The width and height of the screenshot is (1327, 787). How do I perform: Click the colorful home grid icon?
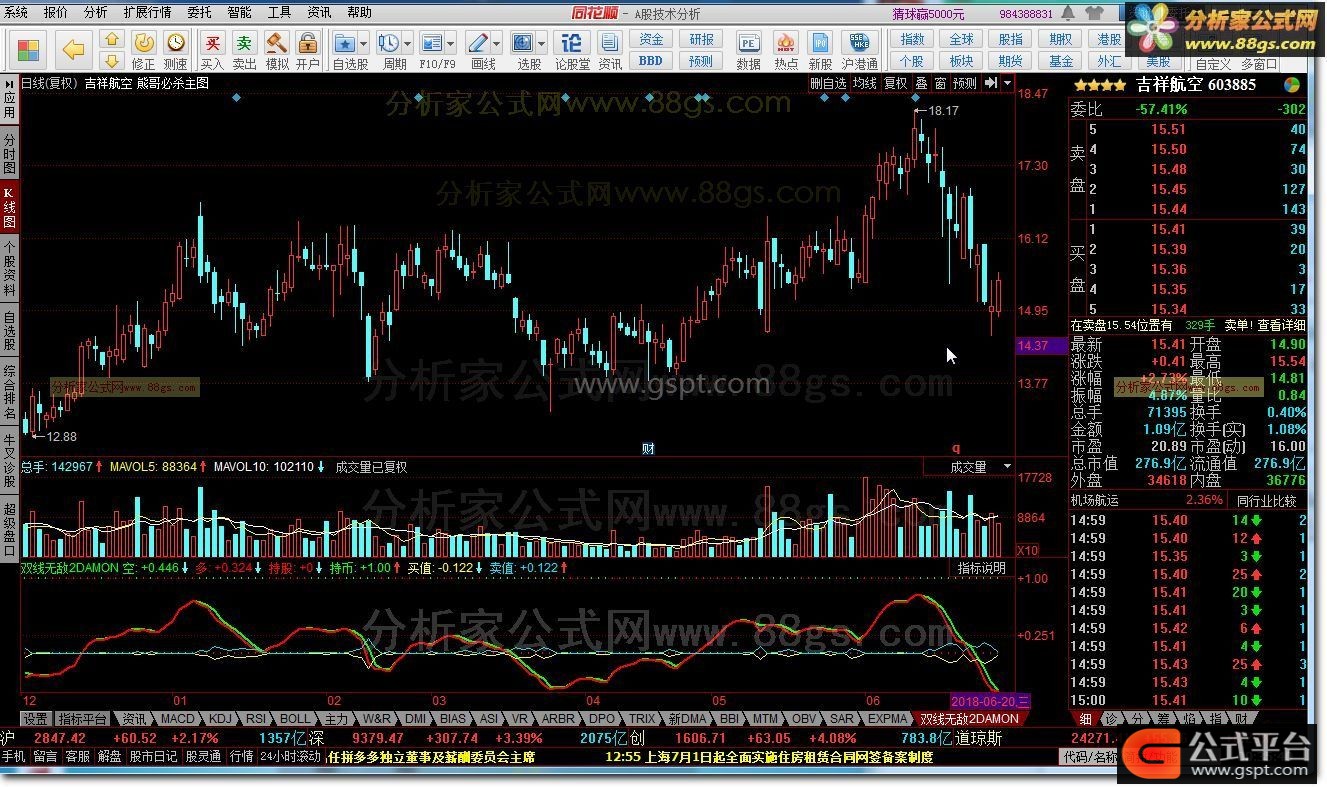[28, 49]
